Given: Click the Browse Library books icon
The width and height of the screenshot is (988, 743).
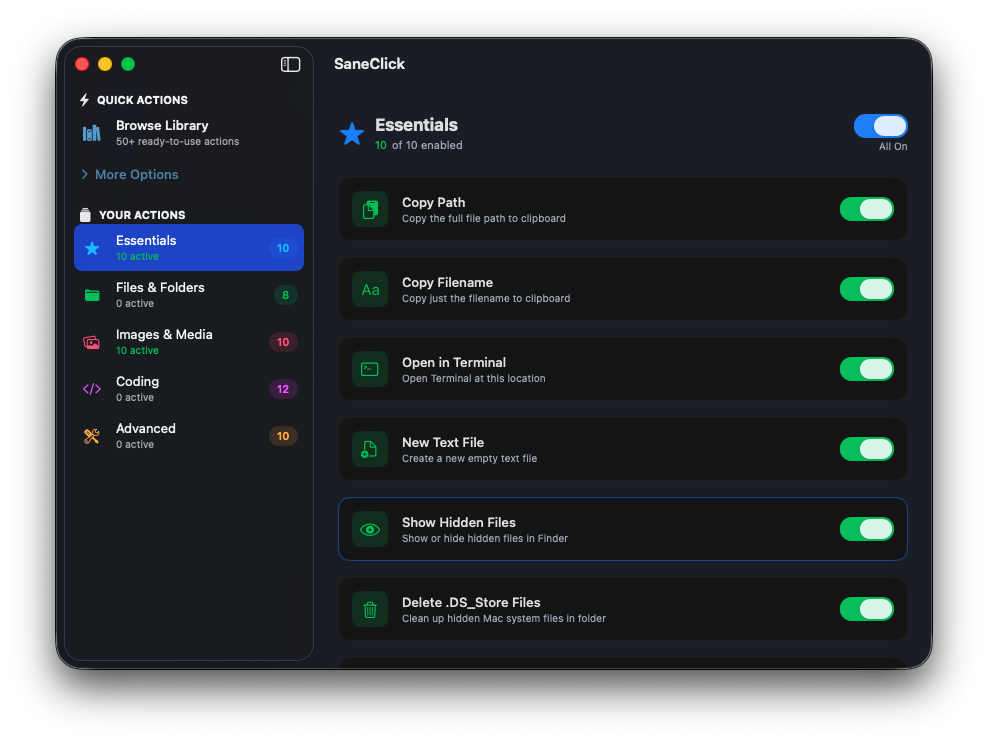Looking at the screenshot, I should coord(92,133).
